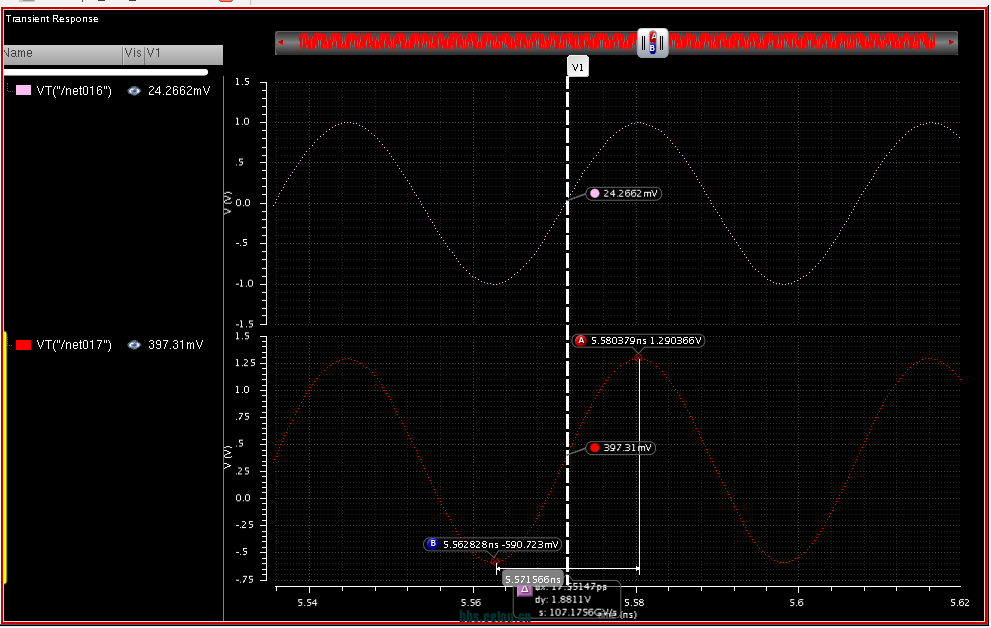Toggle visibility eye for VT("/net016")
The height and width of the screenshot is (628, 991).
point(134,91)
